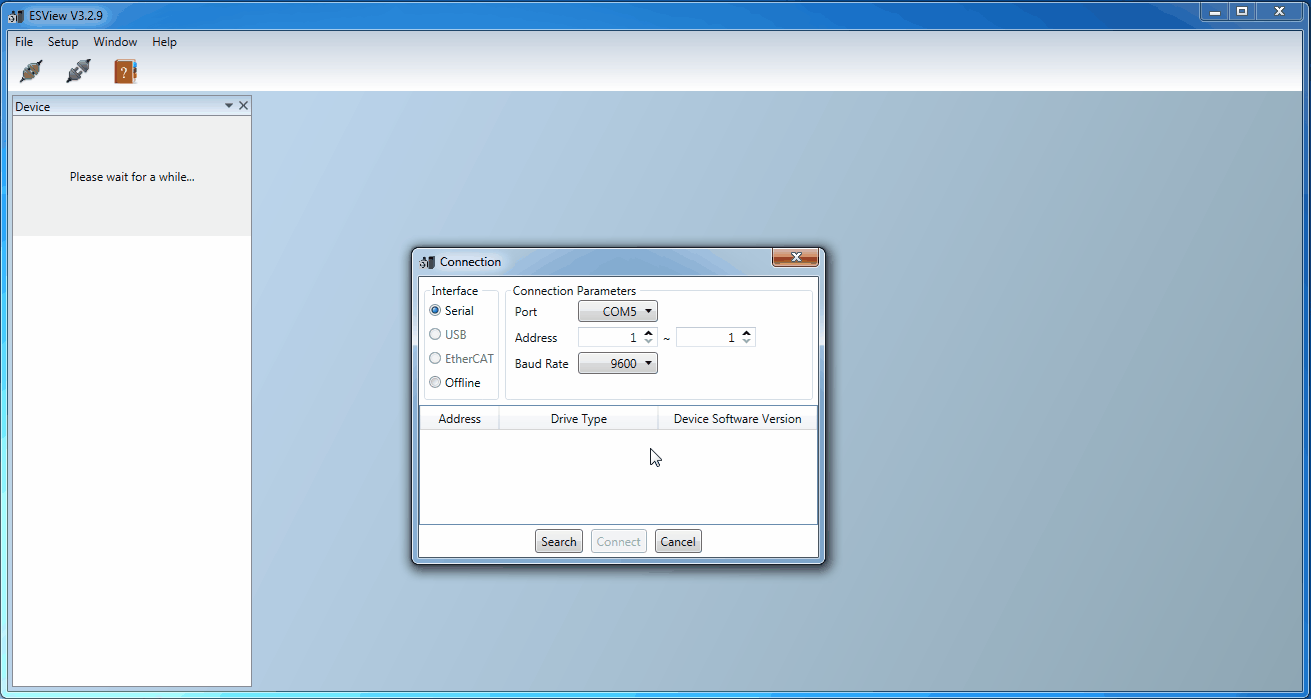Viewport: 1311px width, 699px height.
Task: Expand the Baud Rate 9600 dropdown
Action: point(618,364)
